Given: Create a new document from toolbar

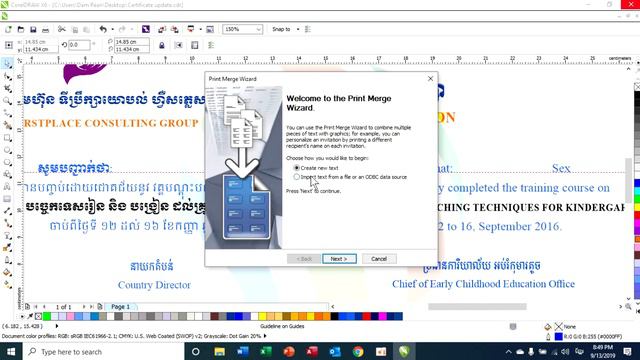Looking at the screenshot, I should [8, 29].
